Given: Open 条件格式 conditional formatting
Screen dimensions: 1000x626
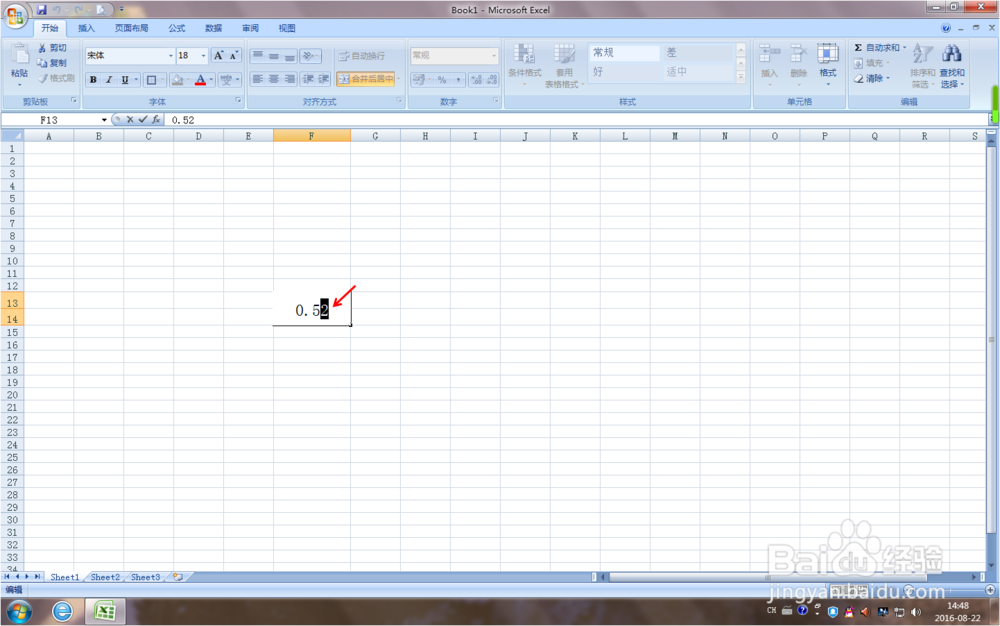Looking at the screenshot, I should pos(524,65).
